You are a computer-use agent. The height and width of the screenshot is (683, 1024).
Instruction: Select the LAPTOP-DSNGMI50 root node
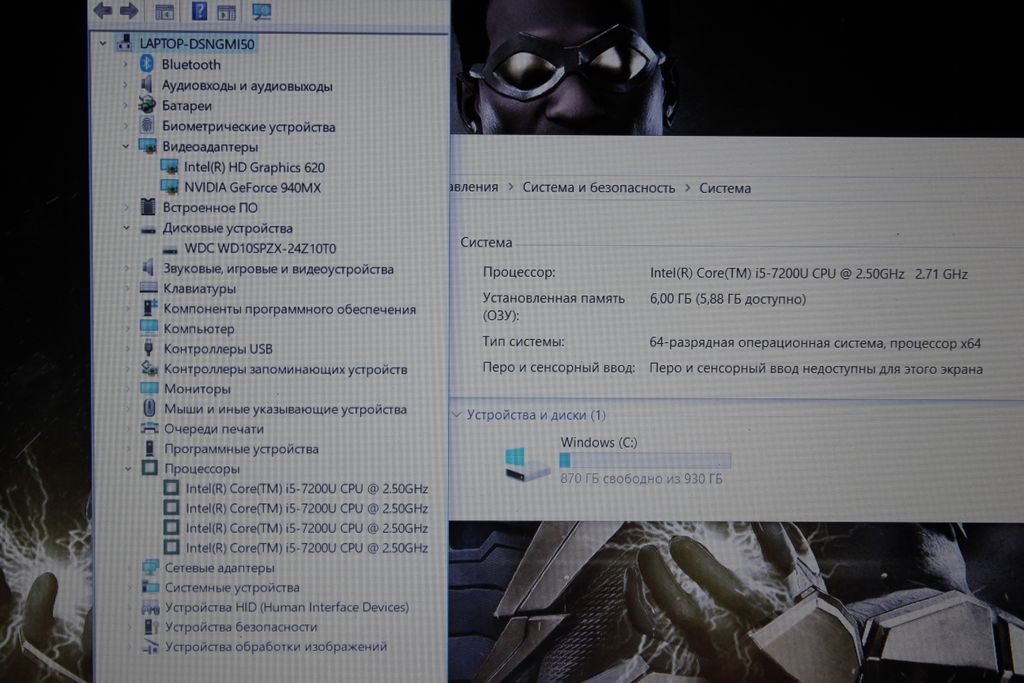click(197, 44)
